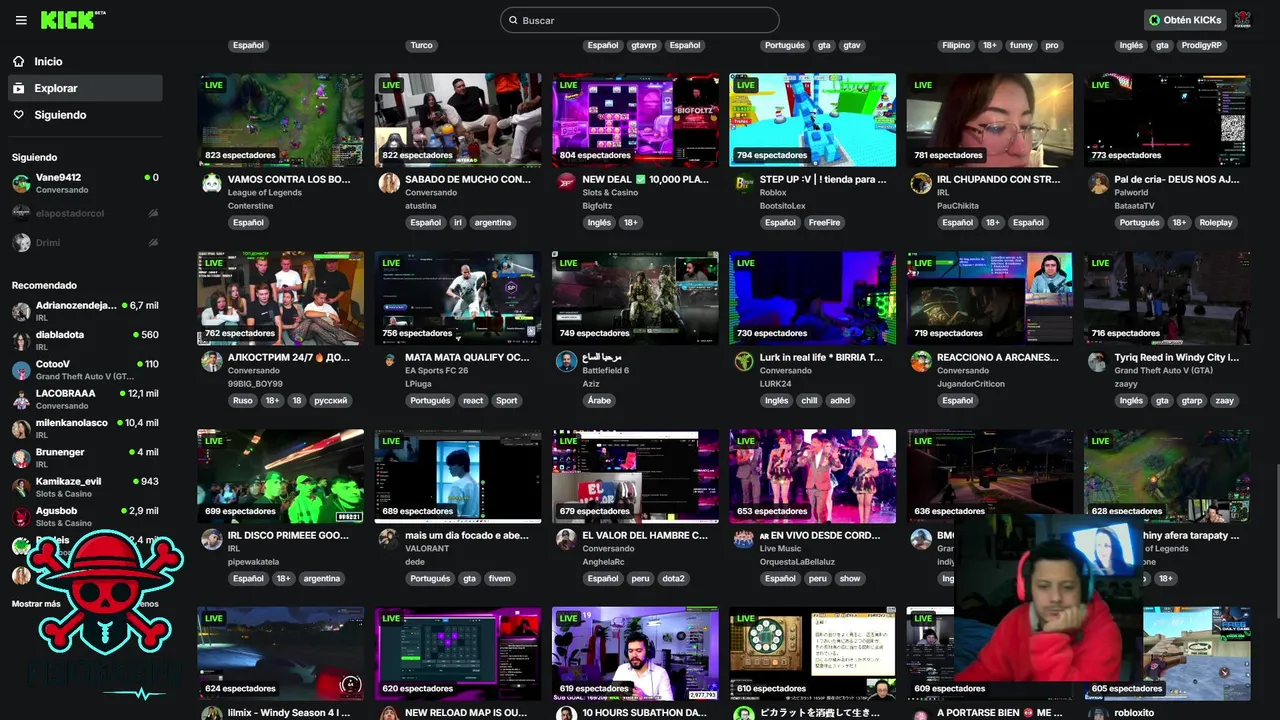Click BataataTV channel avatar

(1098, 183)
